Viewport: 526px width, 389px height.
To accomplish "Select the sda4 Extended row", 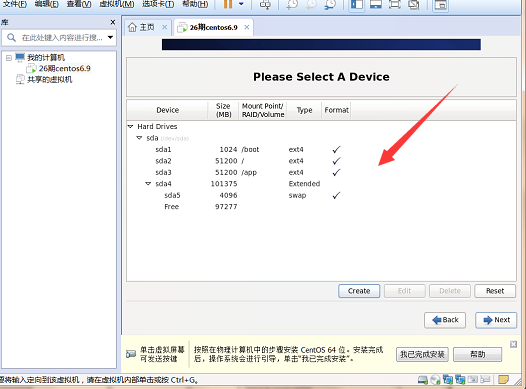I will click(321, 184).
